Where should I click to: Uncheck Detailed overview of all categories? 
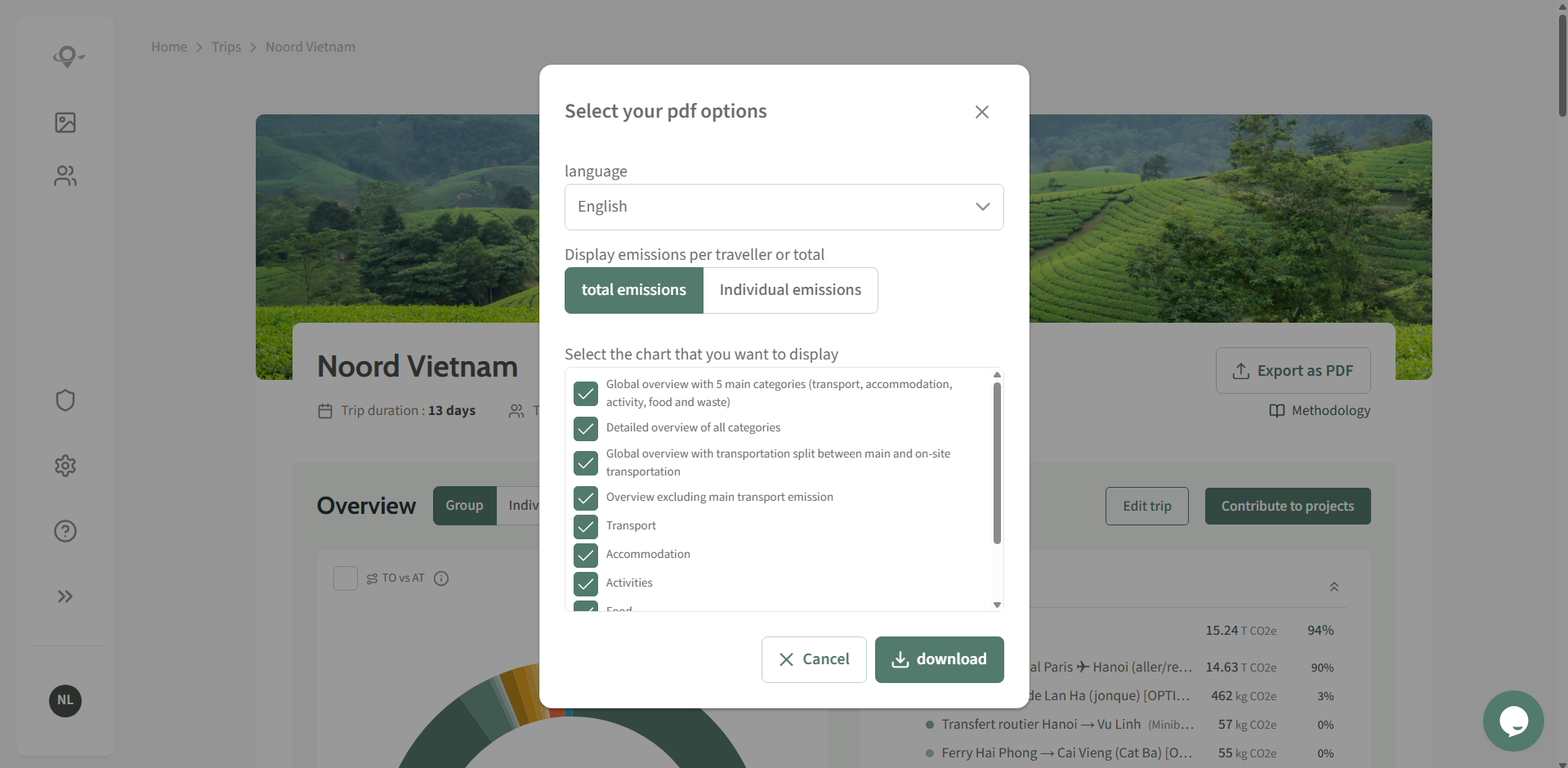[x=586, y=429]
